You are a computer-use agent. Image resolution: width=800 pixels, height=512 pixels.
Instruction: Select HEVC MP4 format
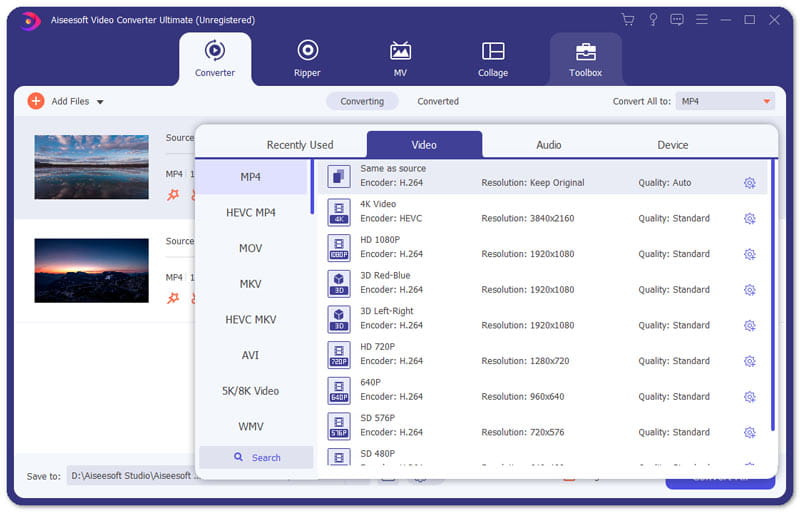(251, 213)
